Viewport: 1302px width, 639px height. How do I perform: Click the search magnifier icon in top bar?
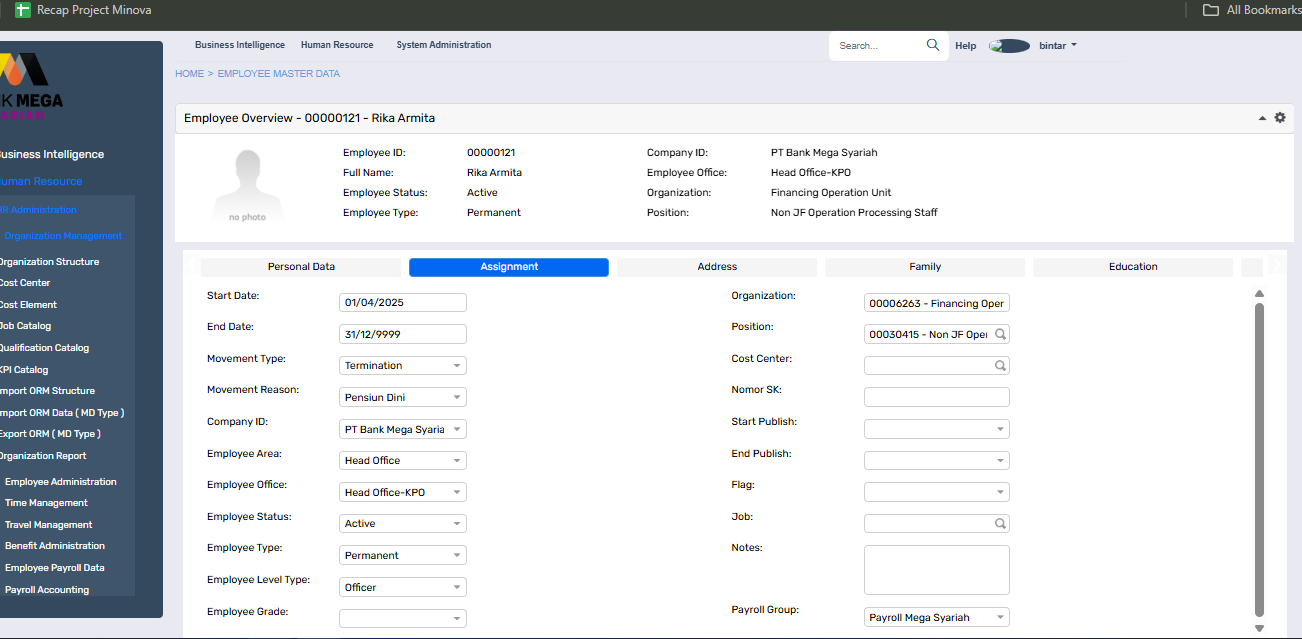point(933,45)
